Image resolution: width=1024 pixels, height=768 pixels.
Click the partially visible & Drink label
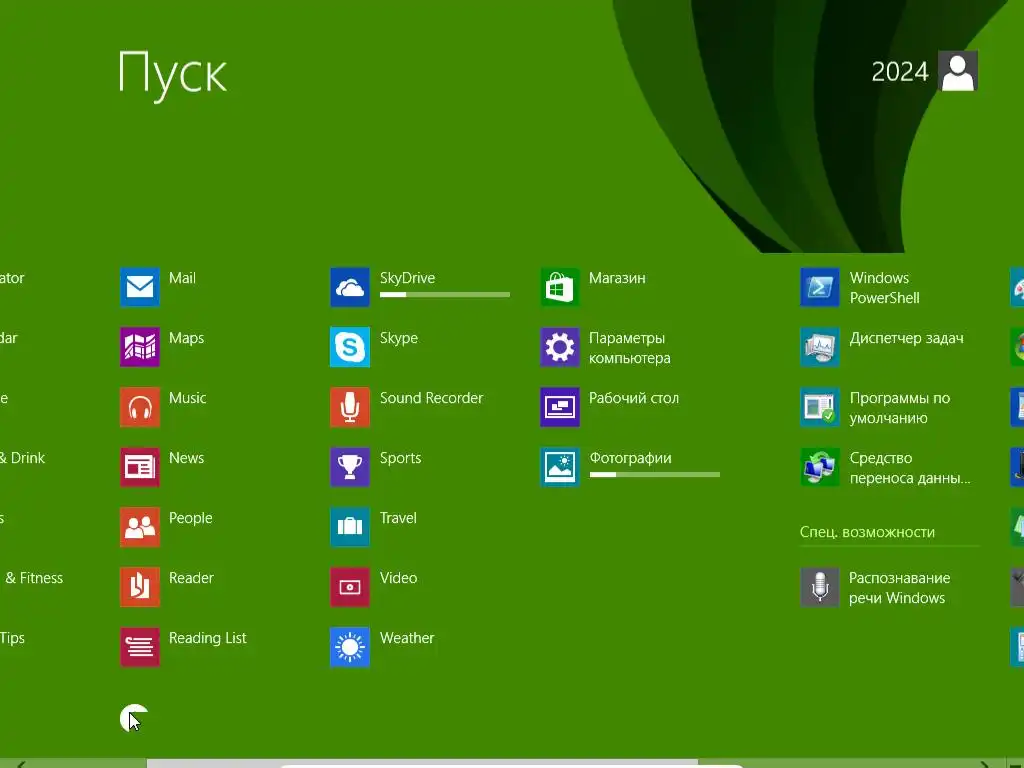click(x=22, y=458)
